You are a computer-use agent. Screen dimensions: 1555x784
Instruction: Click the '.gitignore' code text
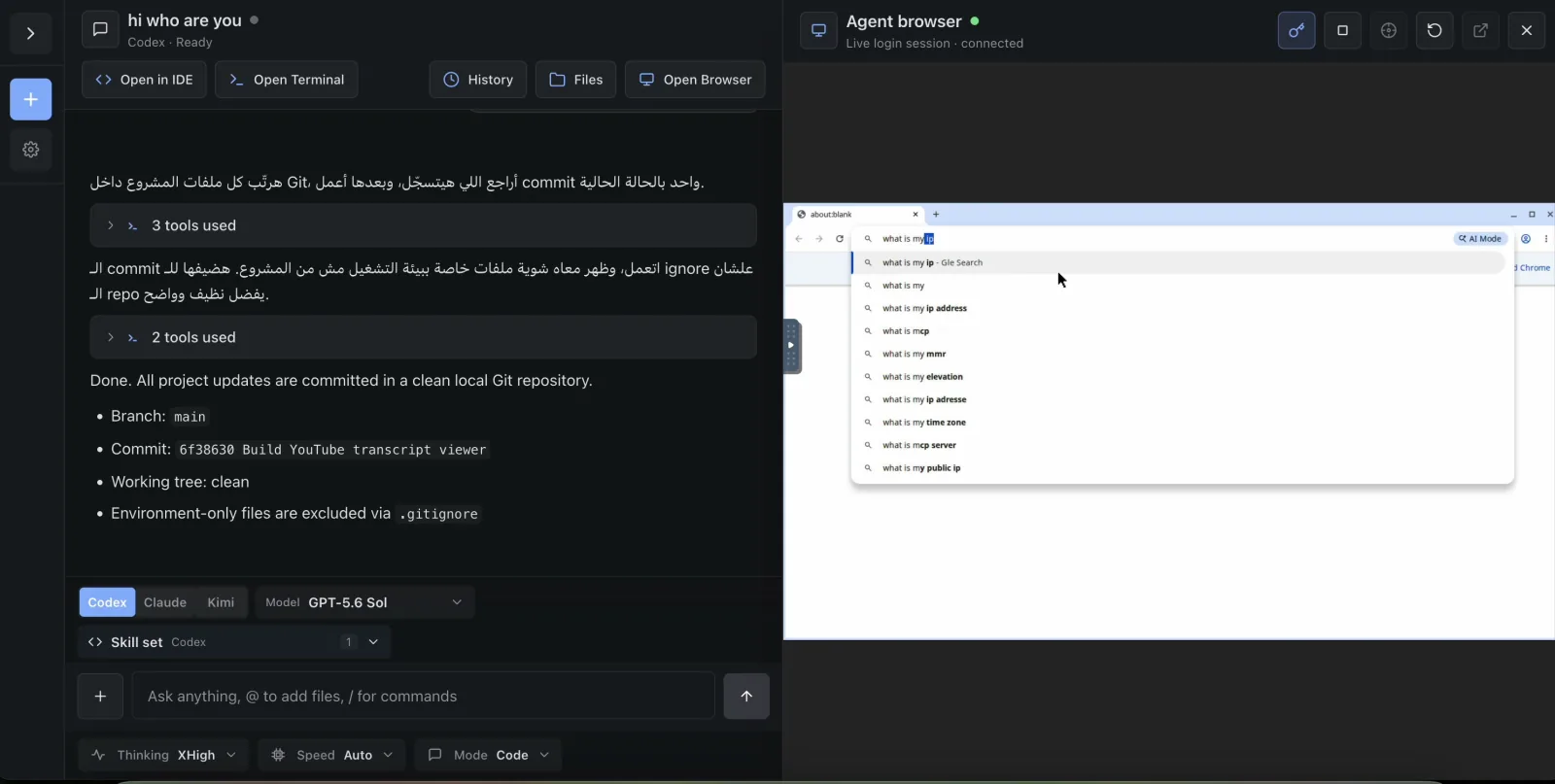click(x=438, y=514)
